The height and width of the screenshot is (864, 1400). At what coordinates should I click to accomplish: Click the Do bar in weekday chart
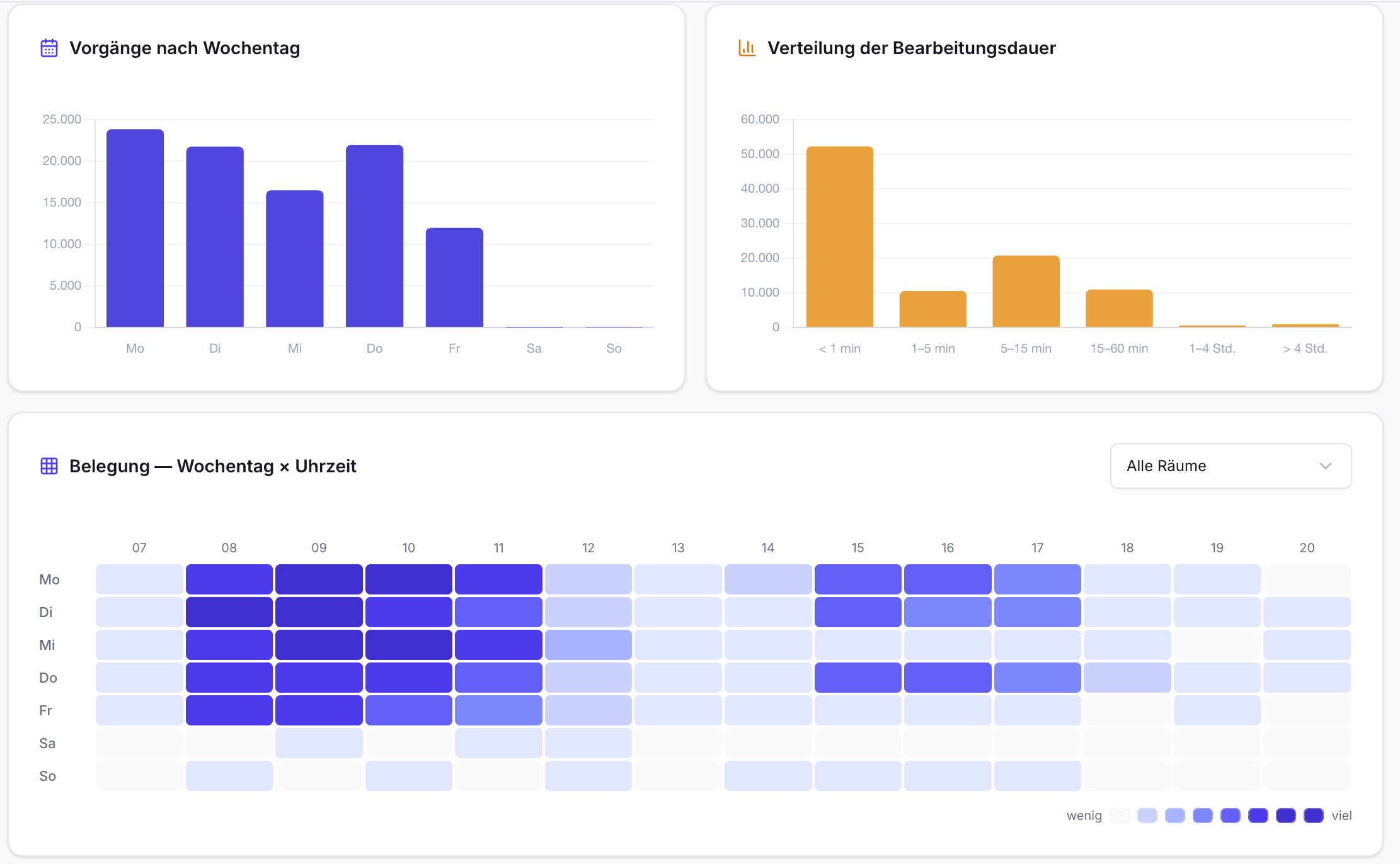point(374,236)
